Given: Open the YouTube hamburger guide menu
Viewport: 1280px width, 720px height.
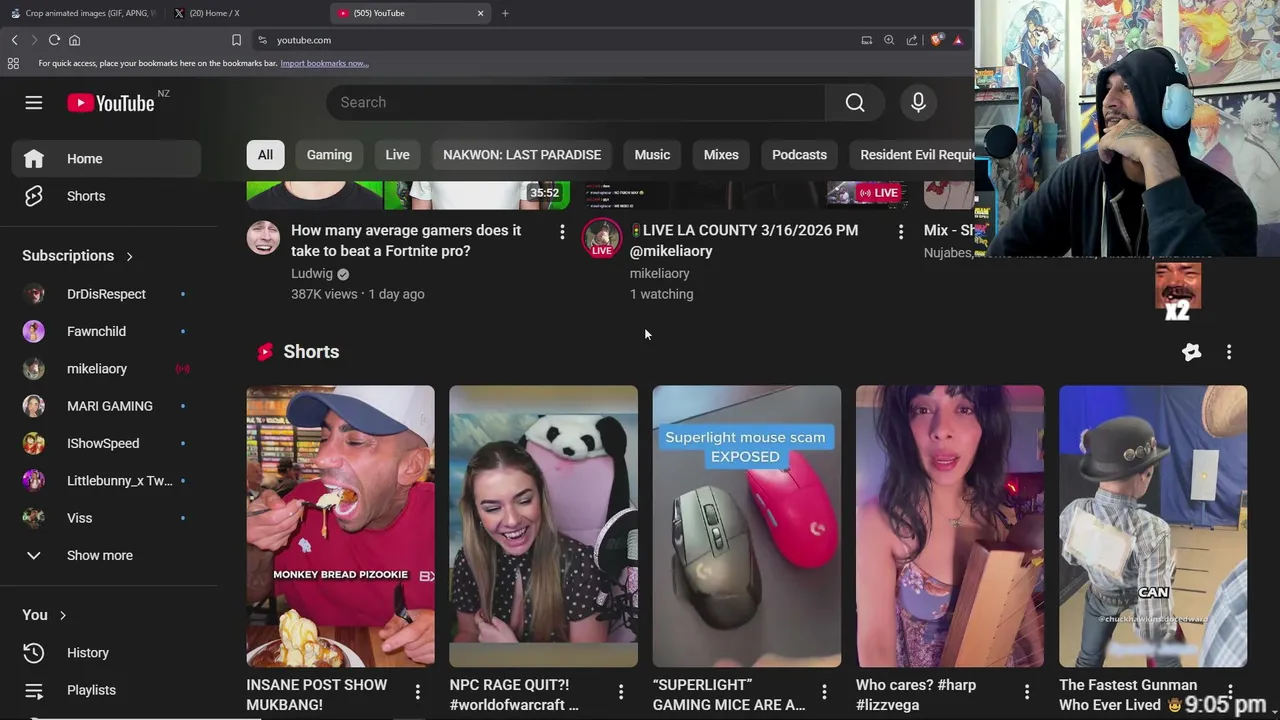Looking at the screenshot, I should coord(34,103).
